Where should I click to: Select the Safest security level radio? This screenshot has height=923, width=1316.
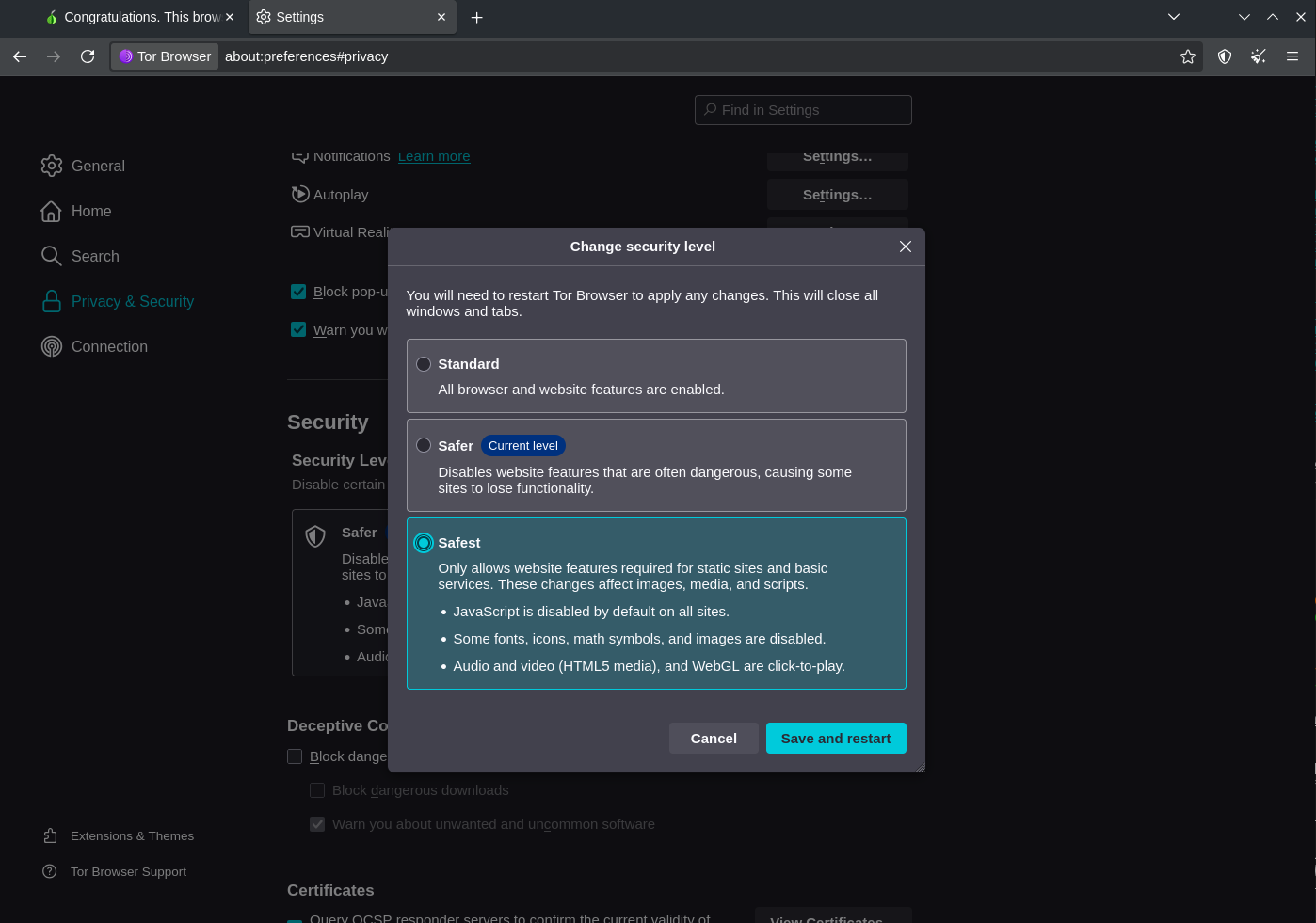(424, 543)
